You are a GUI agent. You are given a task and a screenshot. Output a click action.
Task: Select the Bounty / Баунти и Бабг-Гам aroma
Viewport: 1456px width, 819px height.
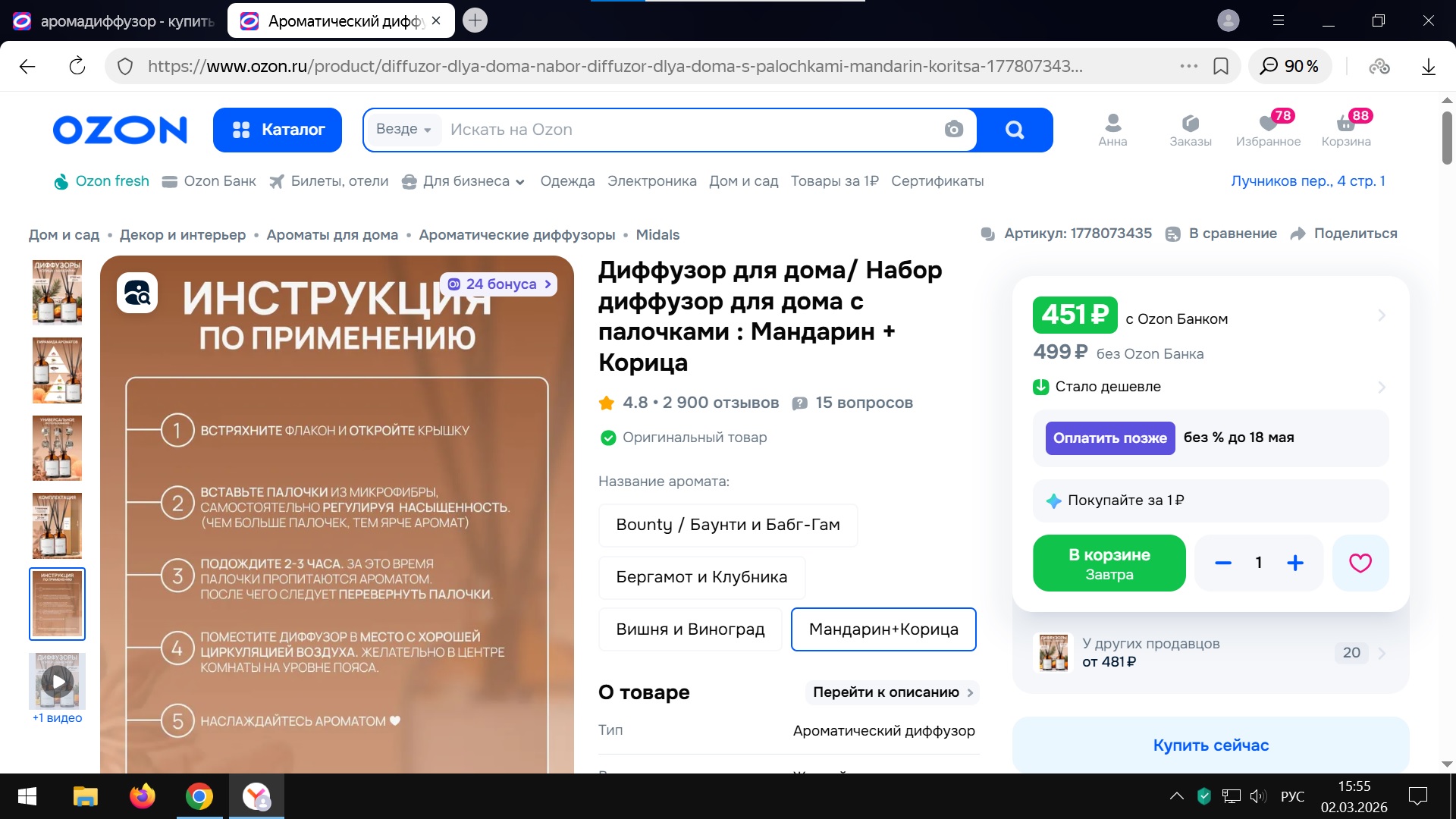727,525
